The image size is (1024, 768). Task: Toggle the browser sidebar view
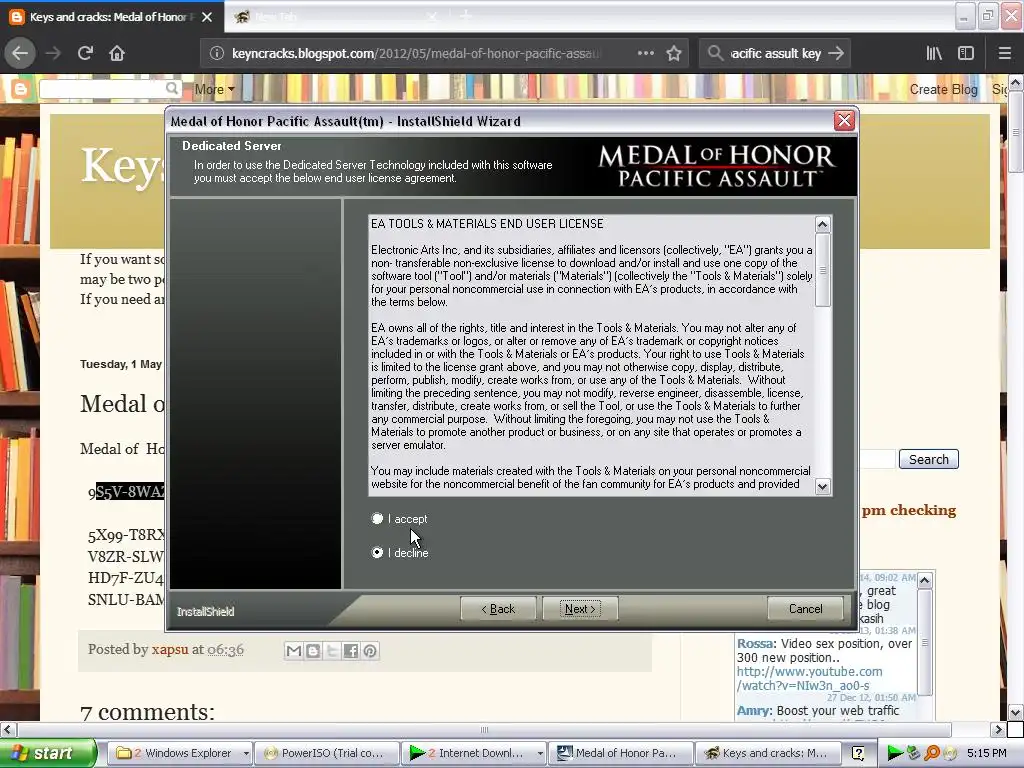click(x=966, y=53)
